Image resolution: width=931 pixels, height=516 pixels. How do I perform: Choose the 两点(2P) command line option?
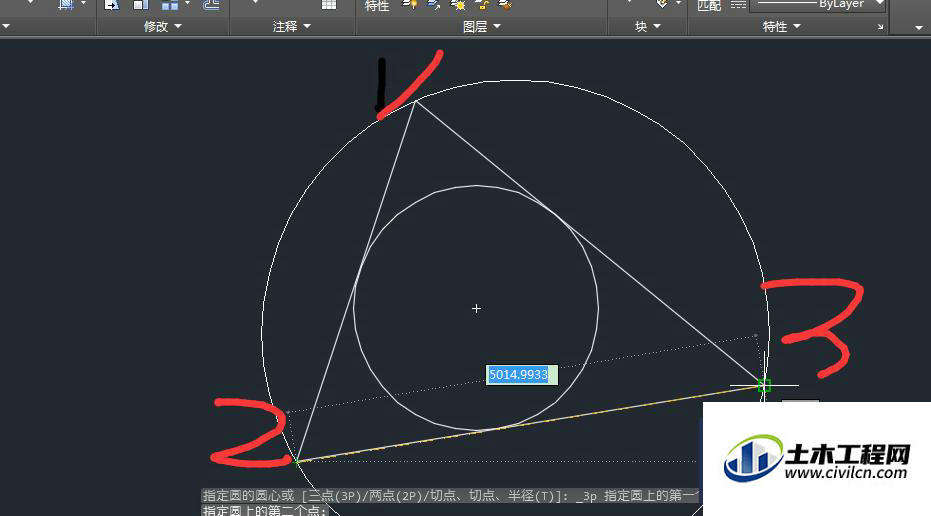point(395,496)
